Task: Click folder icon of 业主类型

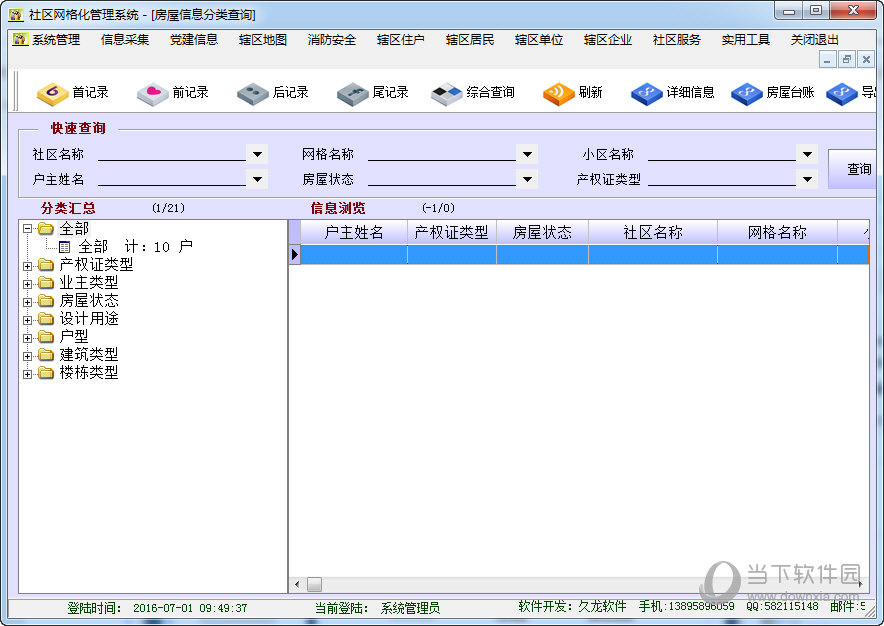Action: tap(46, 283)
